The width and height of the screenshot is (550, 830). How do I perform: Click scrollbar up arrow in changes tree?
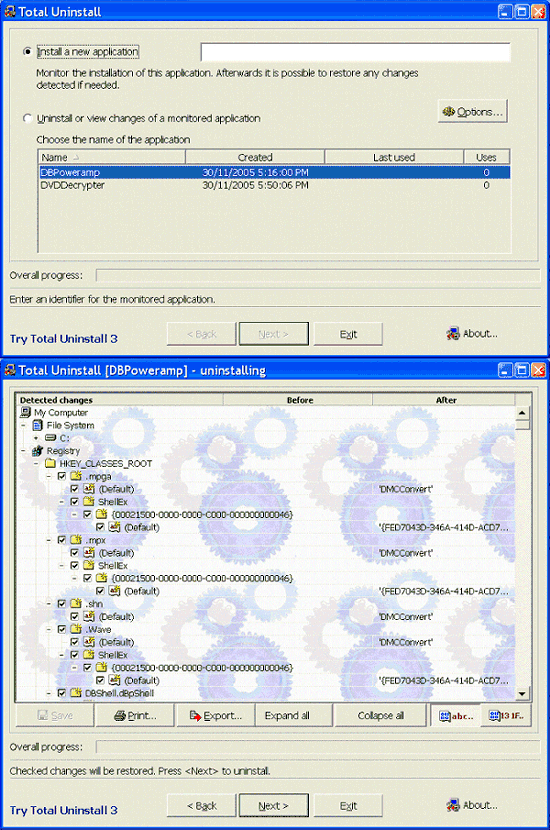(522, 413)
